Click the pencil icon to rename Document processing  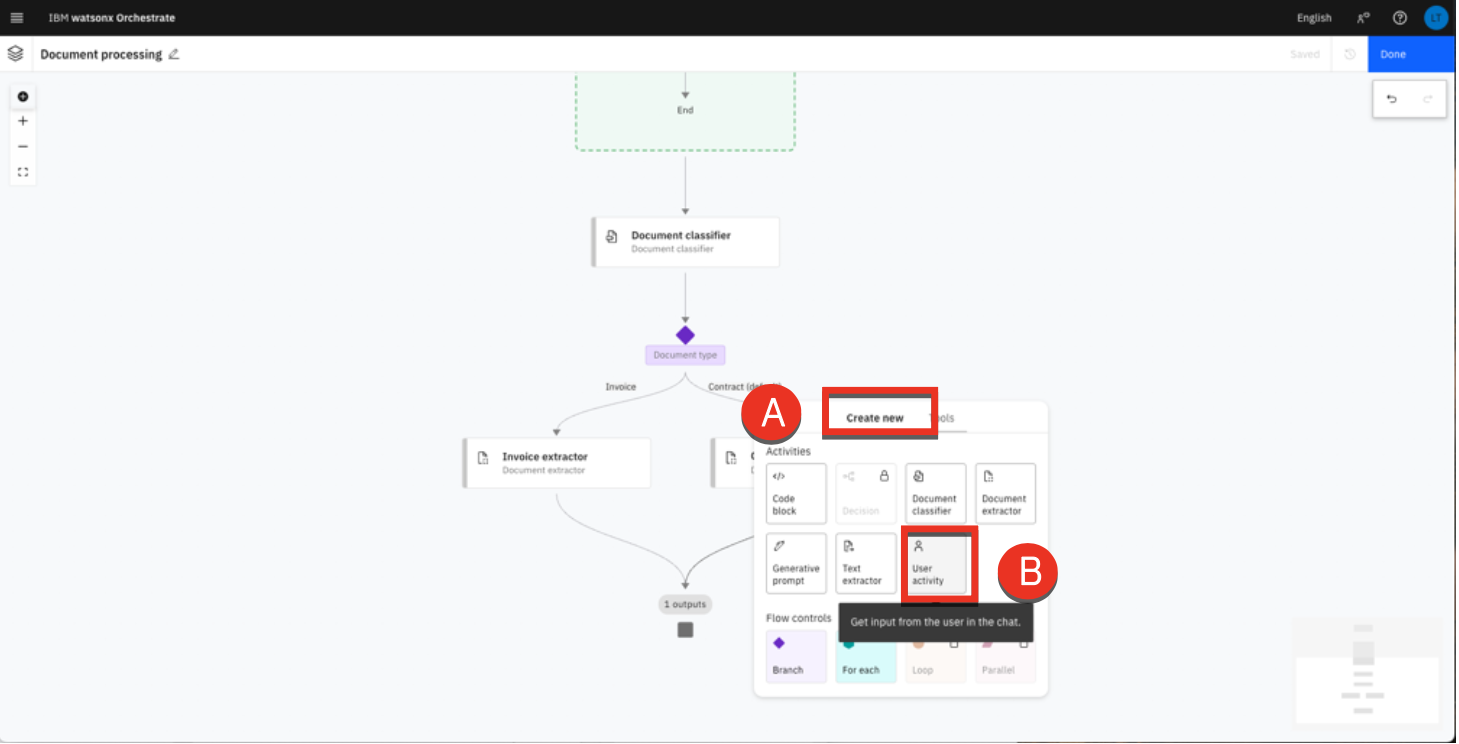174,54
